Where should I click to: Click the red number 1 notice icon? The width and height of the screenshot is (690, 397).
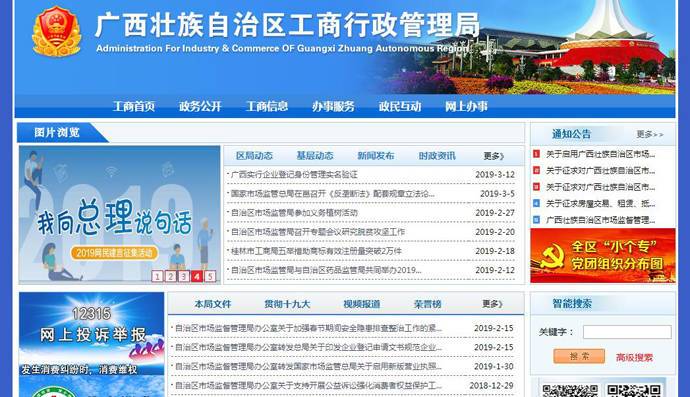[x=536, y=154]
